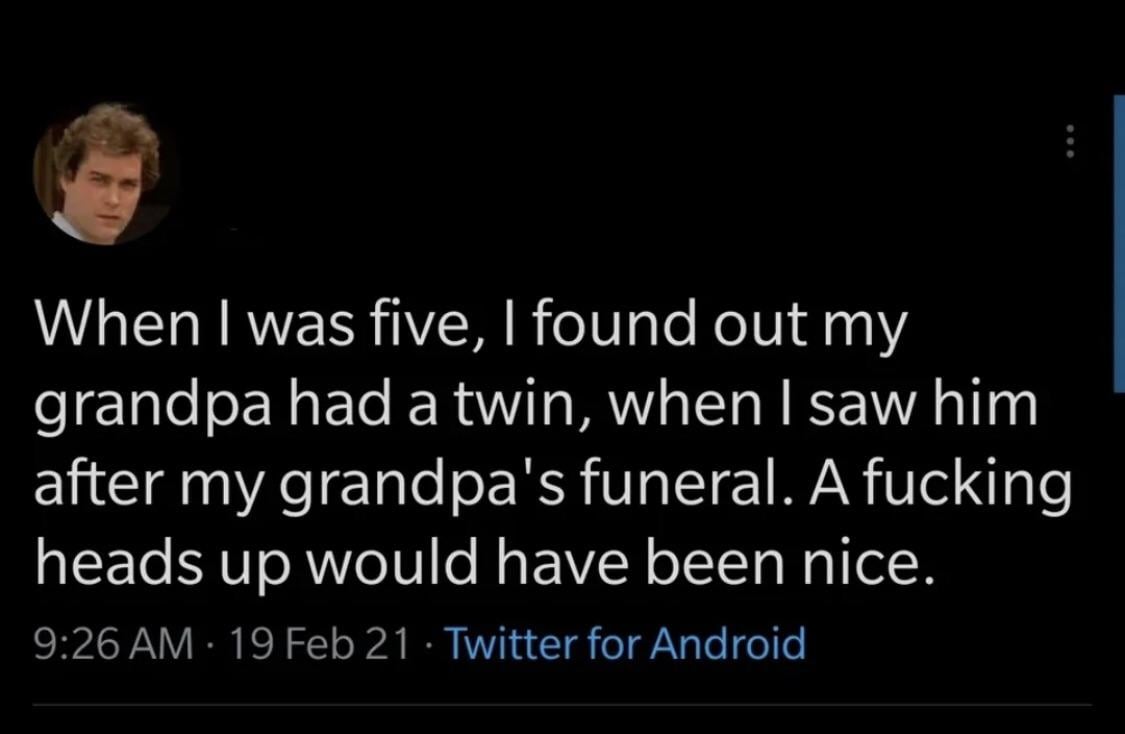Image resolution: width=1125 pixels, height=734 pixels.
Task: Click the word "Android" in the source label
Action: pyautogui.click(x=728, y=642)
